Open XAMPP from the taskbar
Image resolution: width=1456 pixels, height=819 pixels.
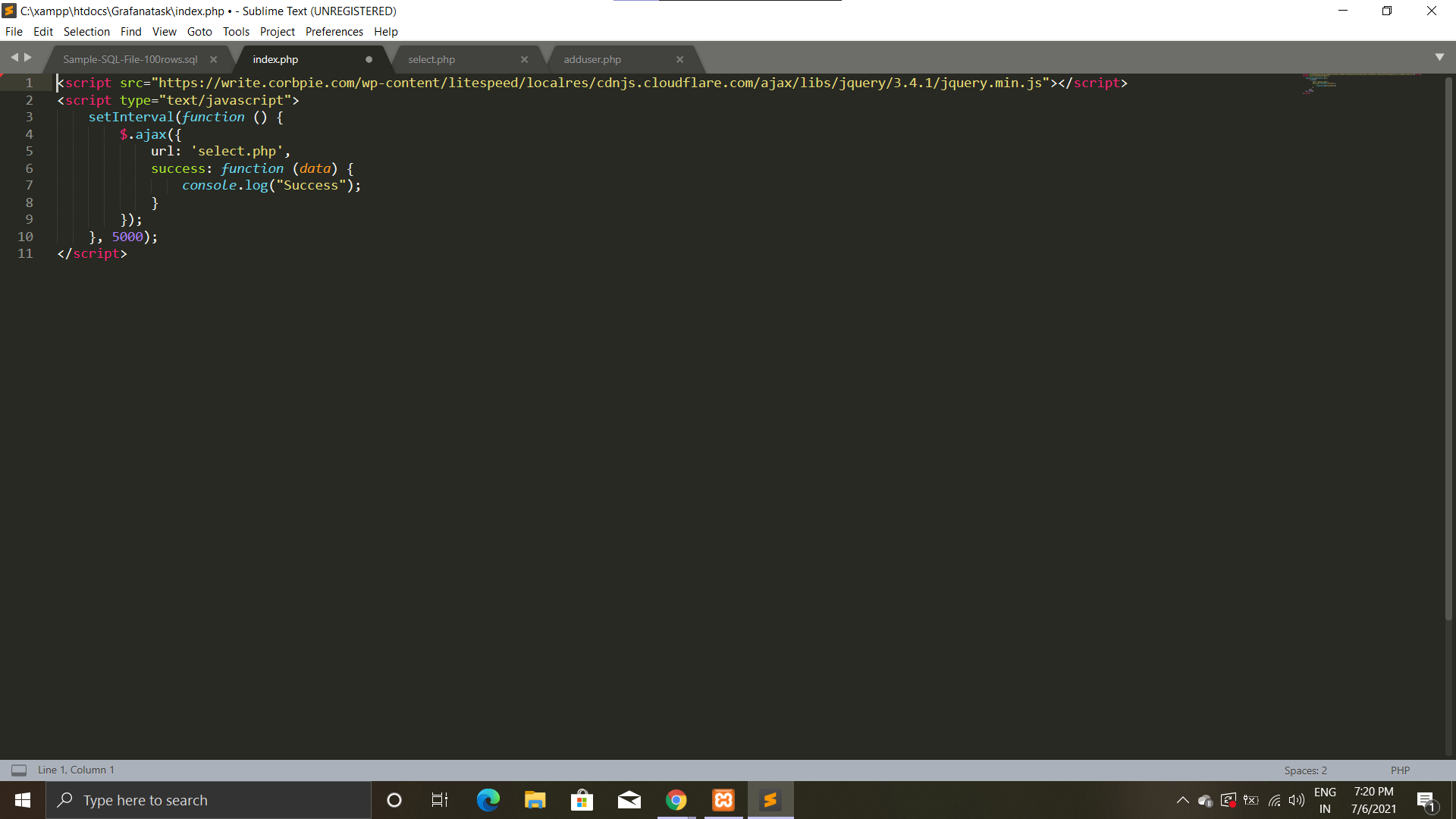tap(723, 800)
